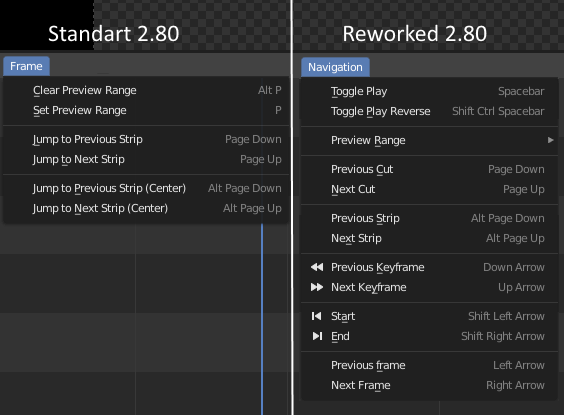Select Next Cut menu item
The image size is (564, 415).
click(x=429, y=189)
